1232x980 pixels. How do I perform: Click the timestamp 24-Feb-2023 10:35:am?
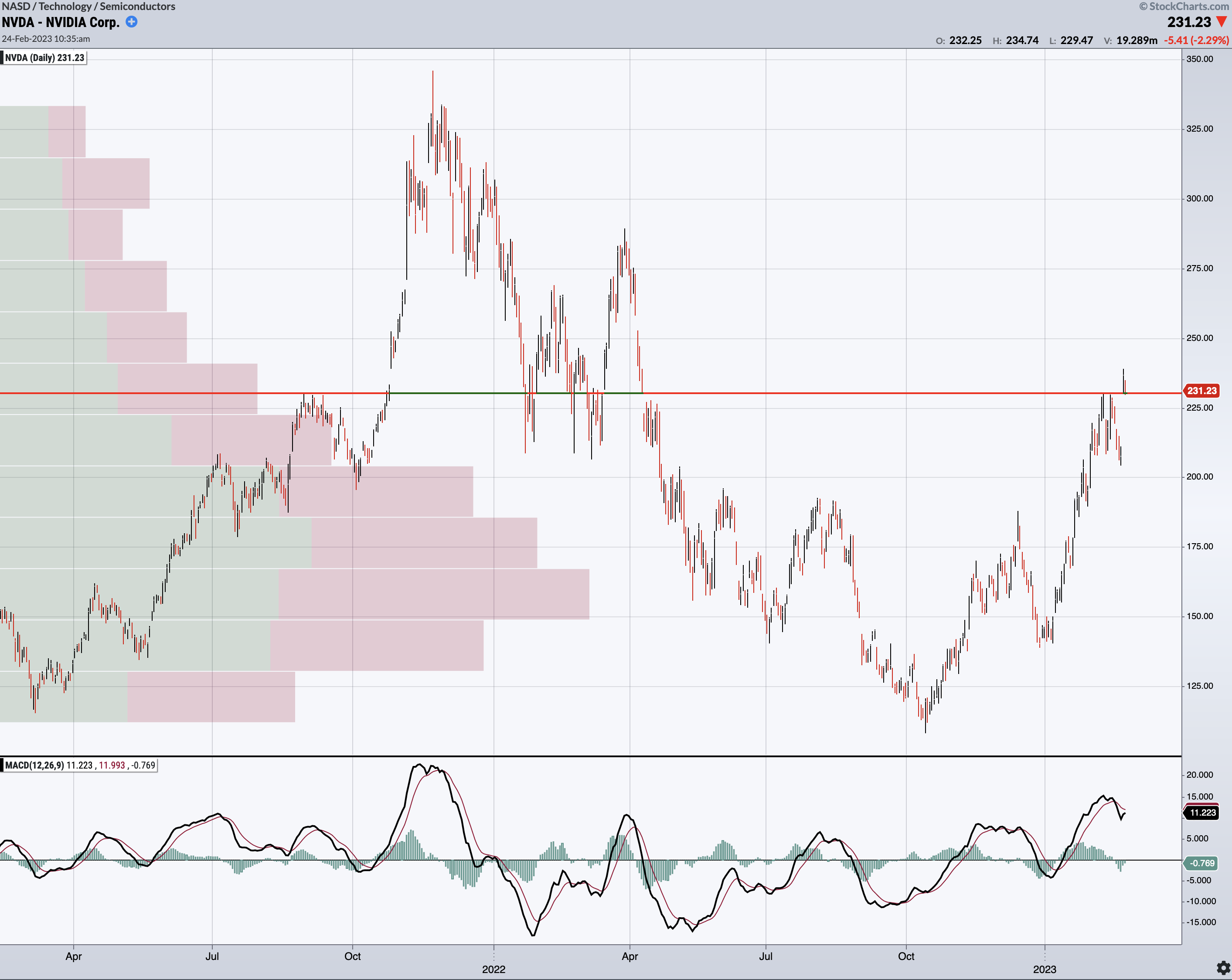(46, 39)
